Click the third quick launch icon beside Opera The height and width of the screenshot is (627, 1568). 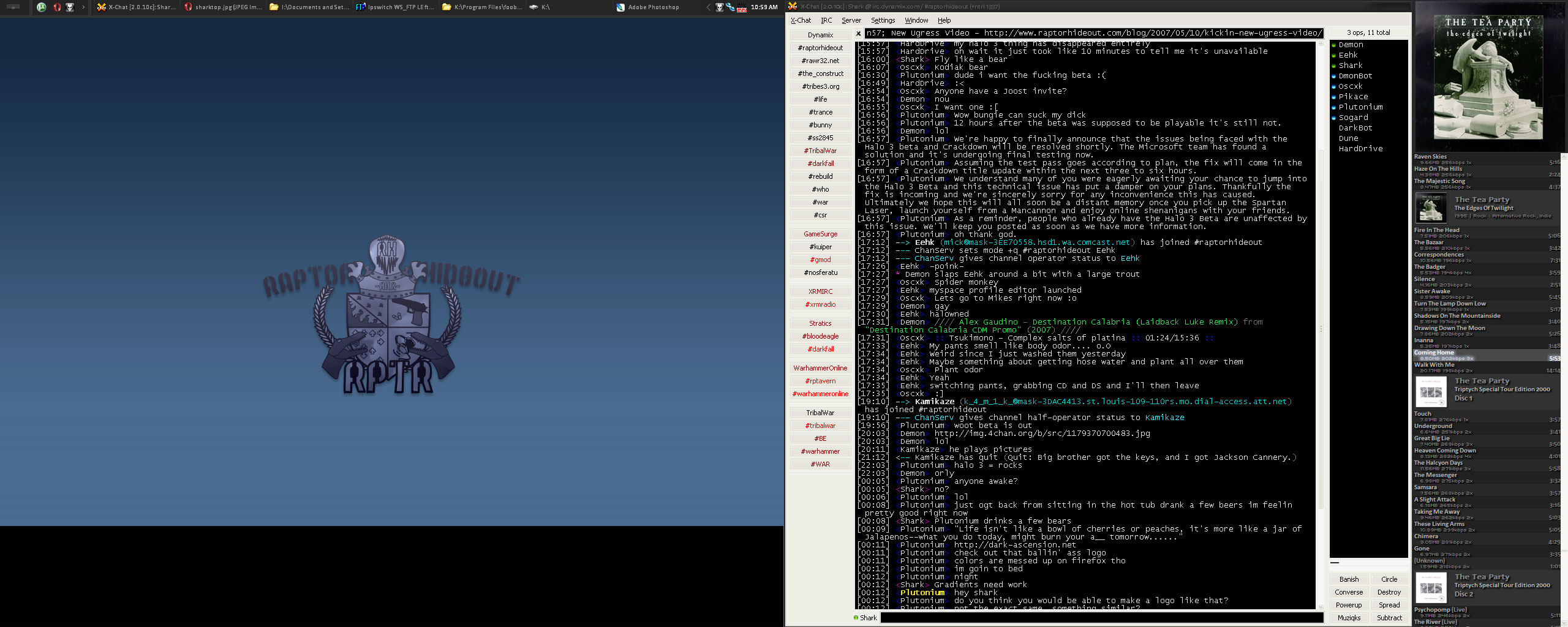click(x=70, y=7)
